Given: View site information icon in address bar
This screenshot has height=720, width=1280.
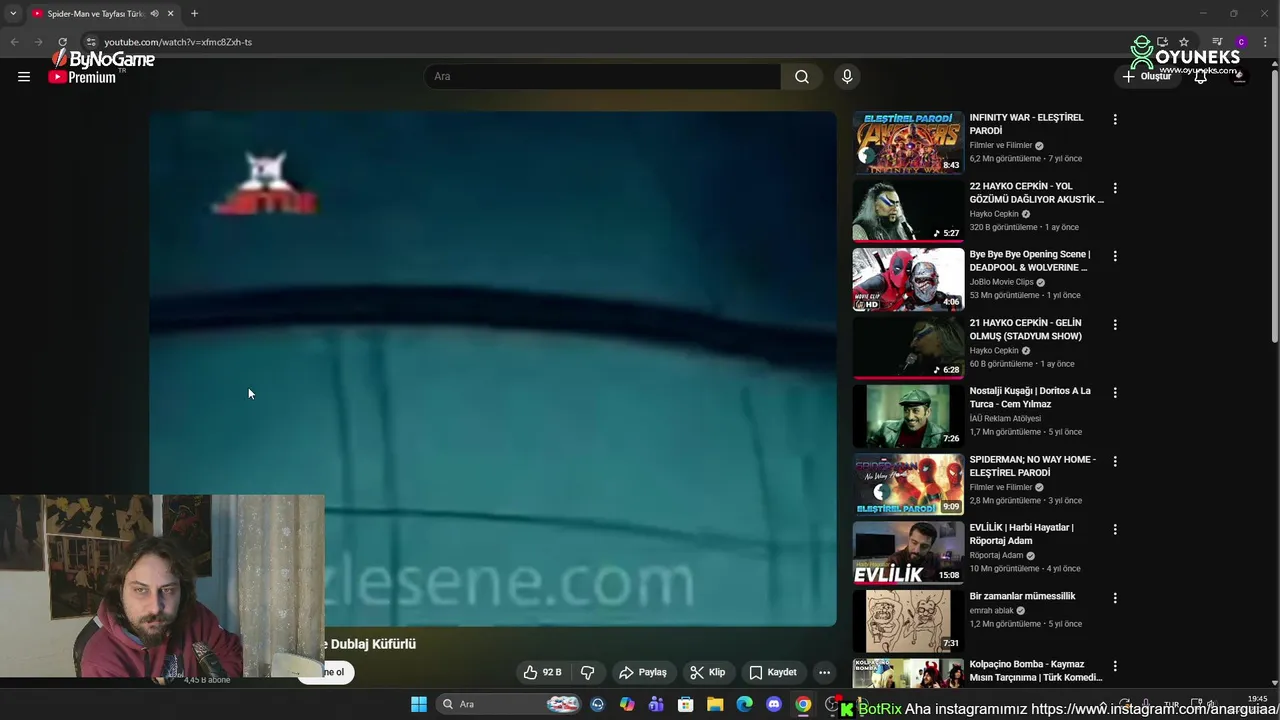Looking at the screenshot, I should (x=90, y=42).
